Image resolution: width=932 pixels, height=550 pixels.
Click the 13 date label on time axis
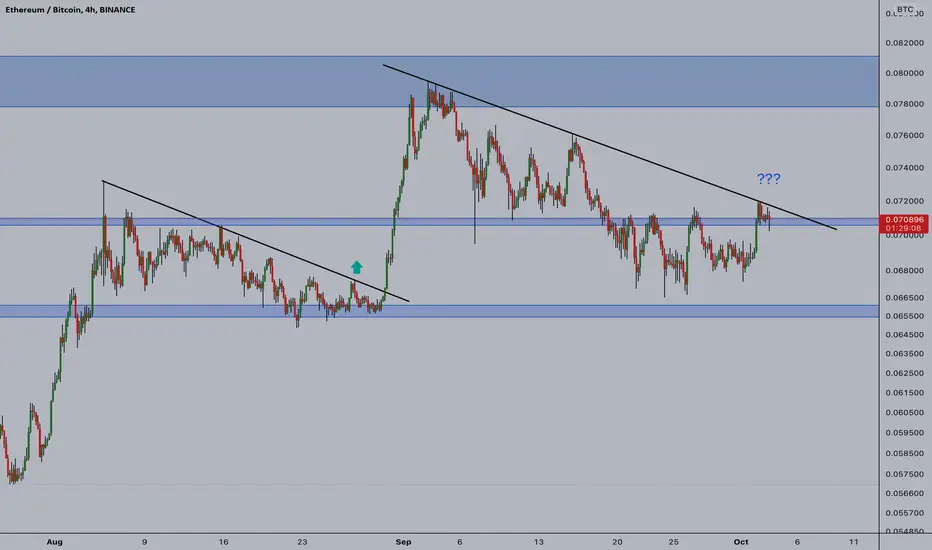pos(539,542)
